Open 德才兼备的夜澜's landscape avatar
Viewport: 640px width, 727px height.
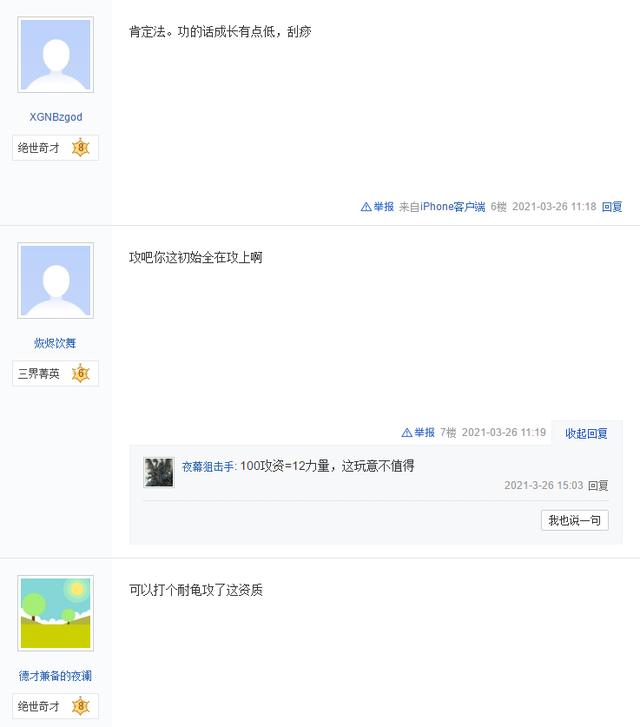[56, 613]
